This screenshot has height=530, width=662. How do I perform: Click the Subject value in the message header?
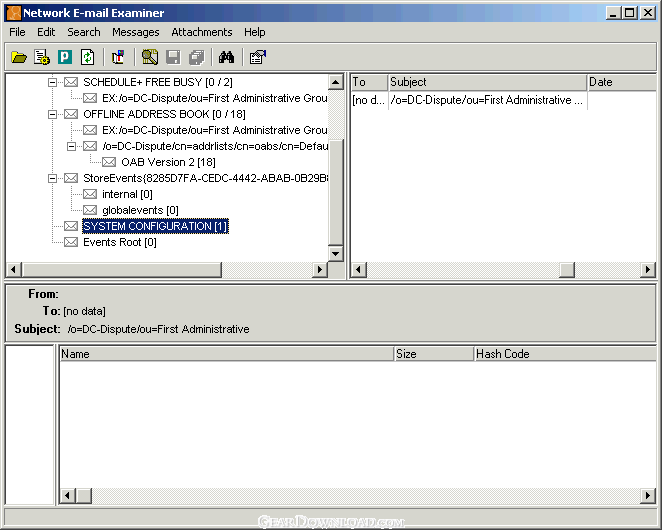click(158, 329)
